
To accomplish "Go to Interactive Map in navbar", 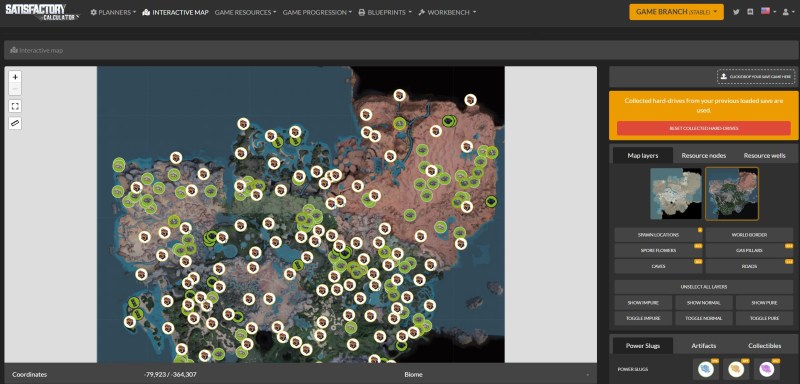I will (176, 12).
